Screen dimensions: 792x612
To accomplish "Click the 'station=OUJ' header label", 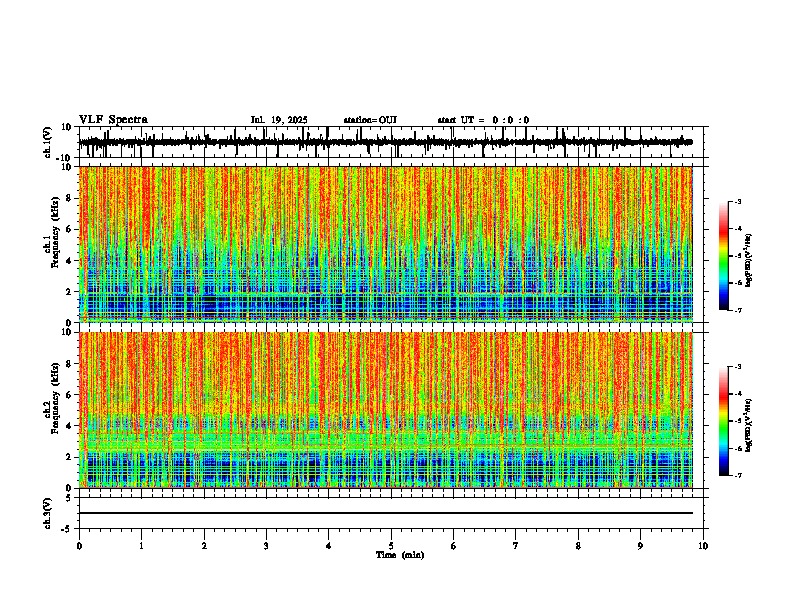I will click(x=370, y=120).
